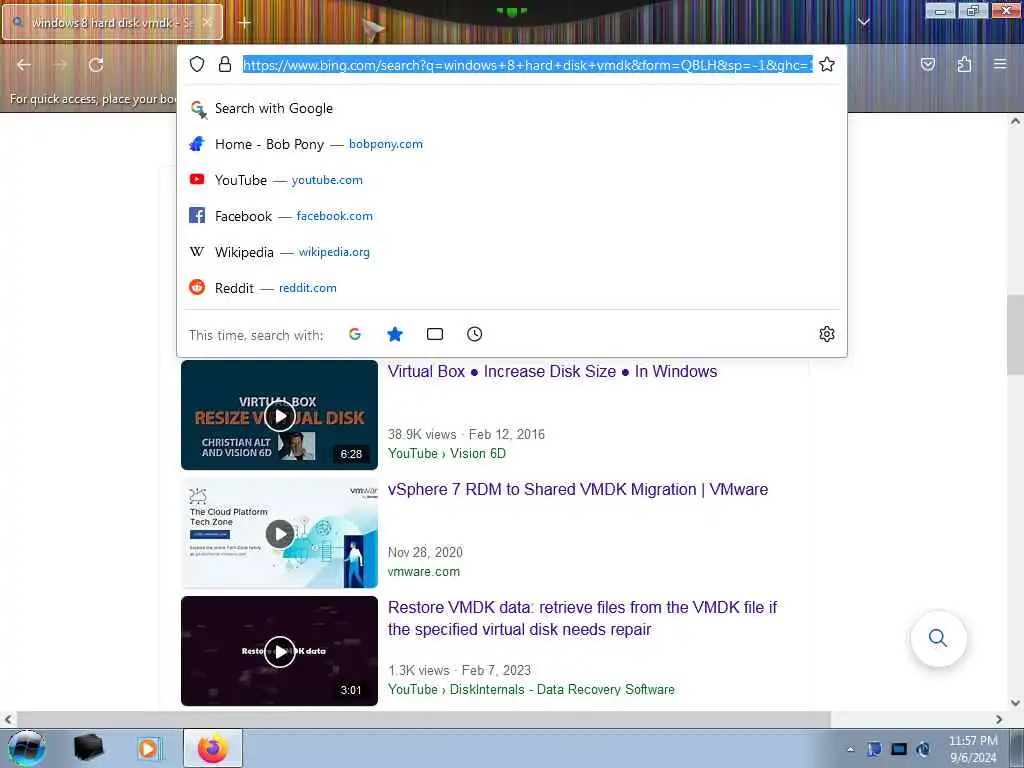Click the vmware.com source text
Image resolution: width=1024 pixels, height=768 pixels.
tap(424, 571)
